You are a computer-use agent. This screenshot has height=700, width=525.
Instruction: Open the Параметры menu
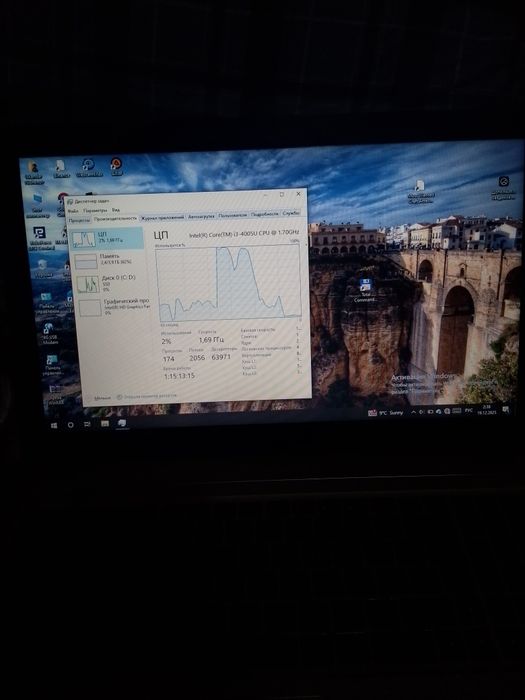coord(95,210)
